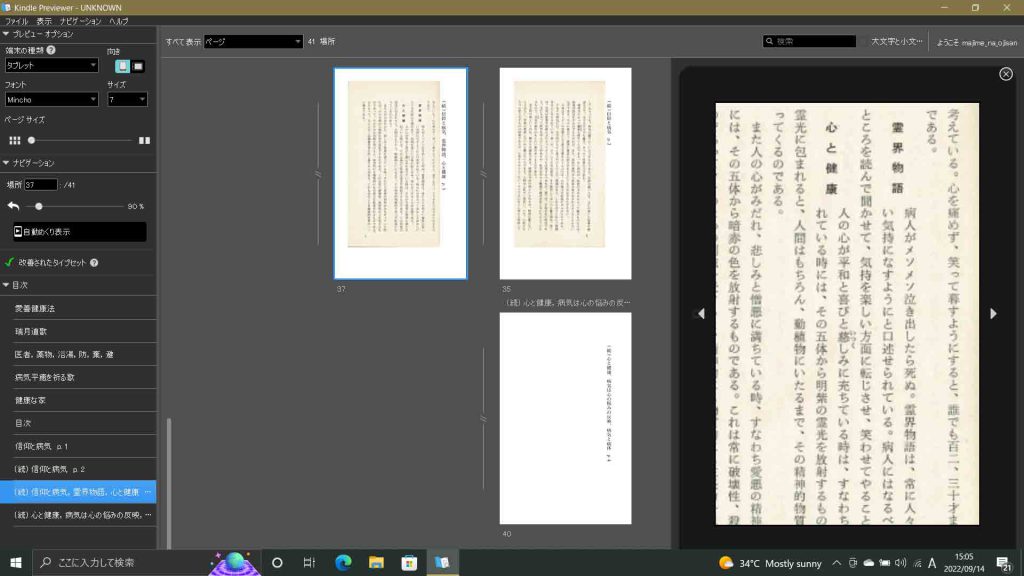The image size is (1024, 576).
Task: Click the OneDrive cloud tray icon
Action: tap(869, 563)
